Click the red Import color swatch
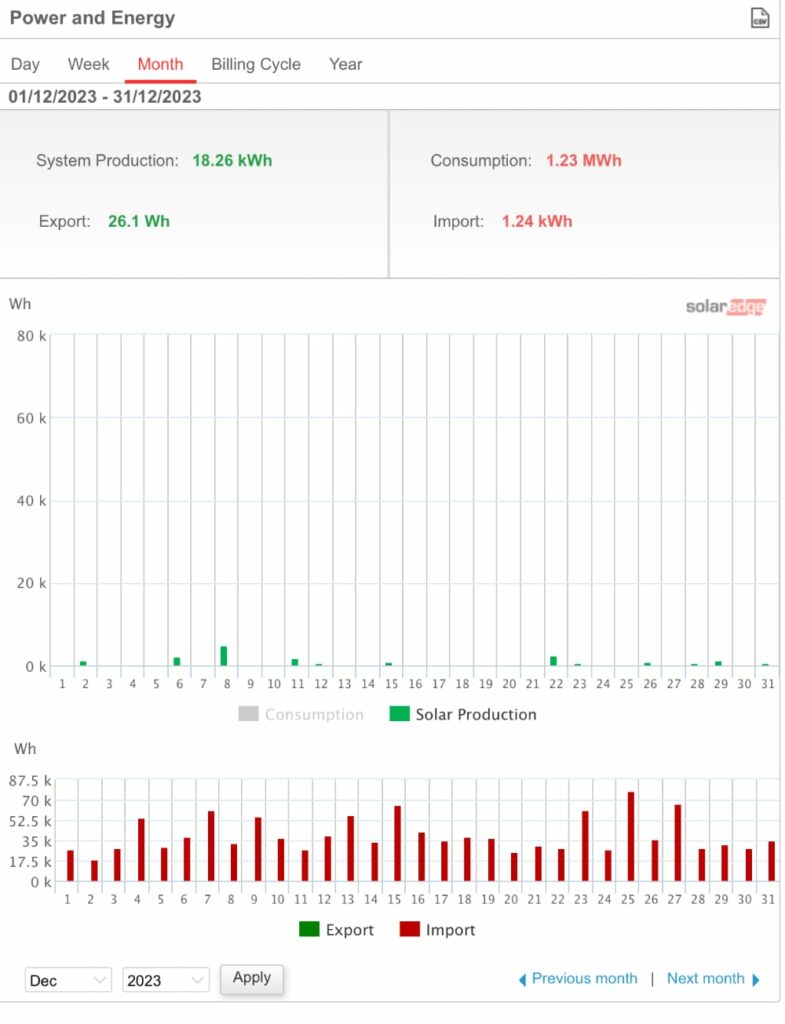Viewport: 785px width, 1024px height. [x=409, y=929]
